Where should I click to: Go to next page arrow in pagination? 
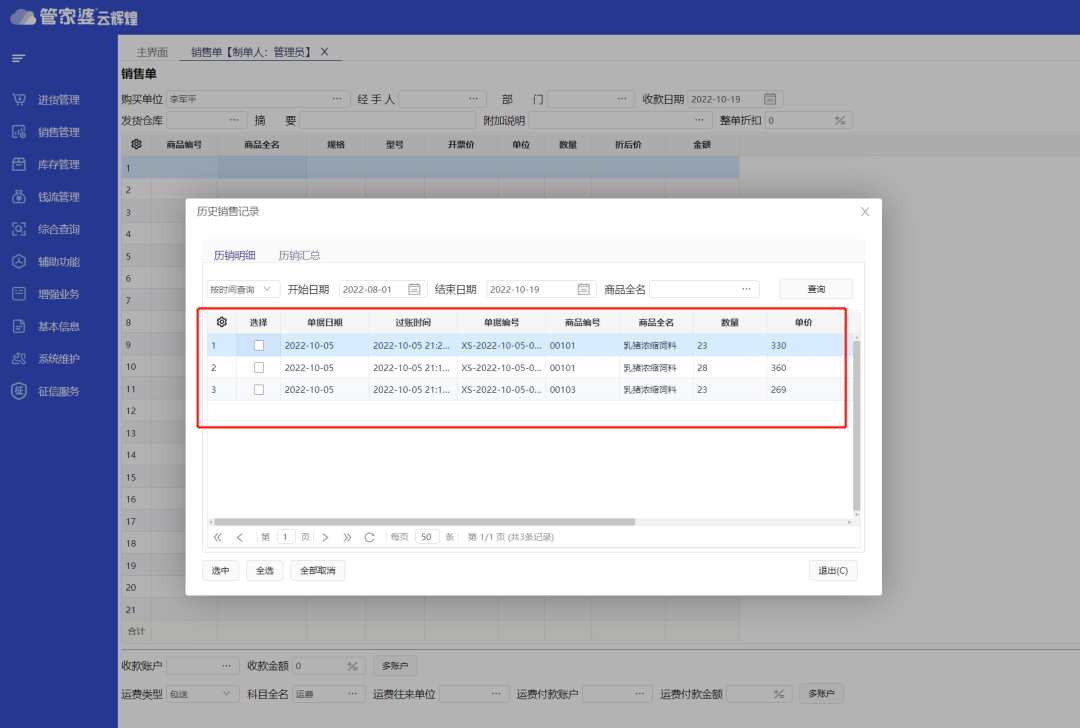coord(325,537)
